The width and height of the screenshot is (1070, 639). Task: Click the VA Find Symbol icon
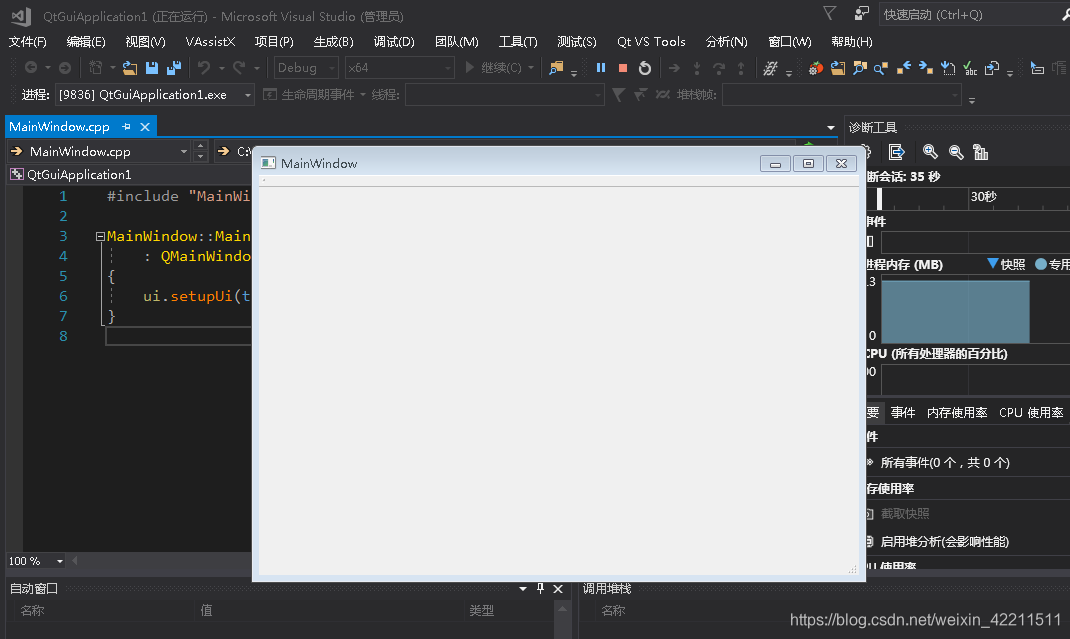(x=860, y=68)
